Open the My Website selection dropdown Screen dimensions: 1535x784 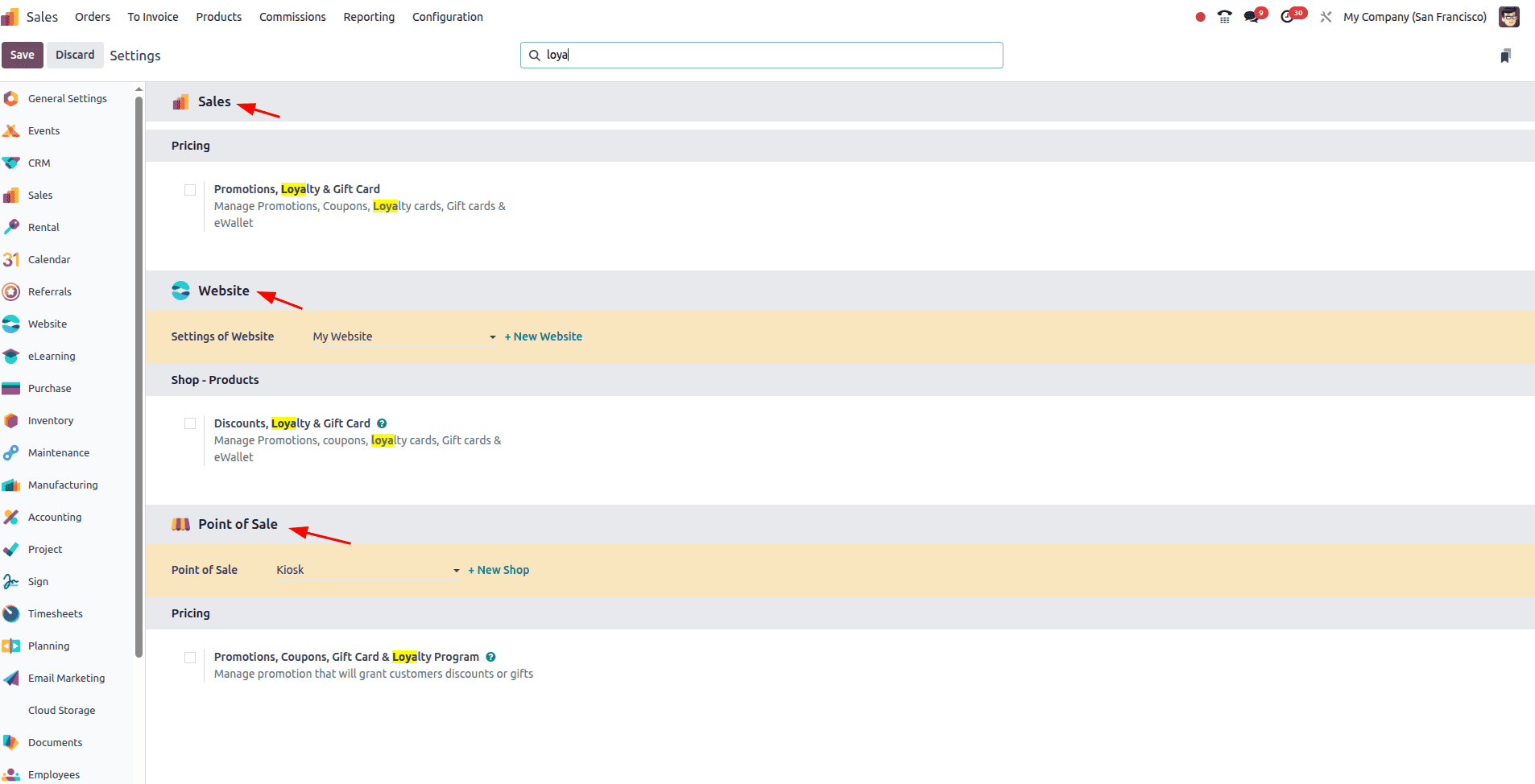coord(403,336)
